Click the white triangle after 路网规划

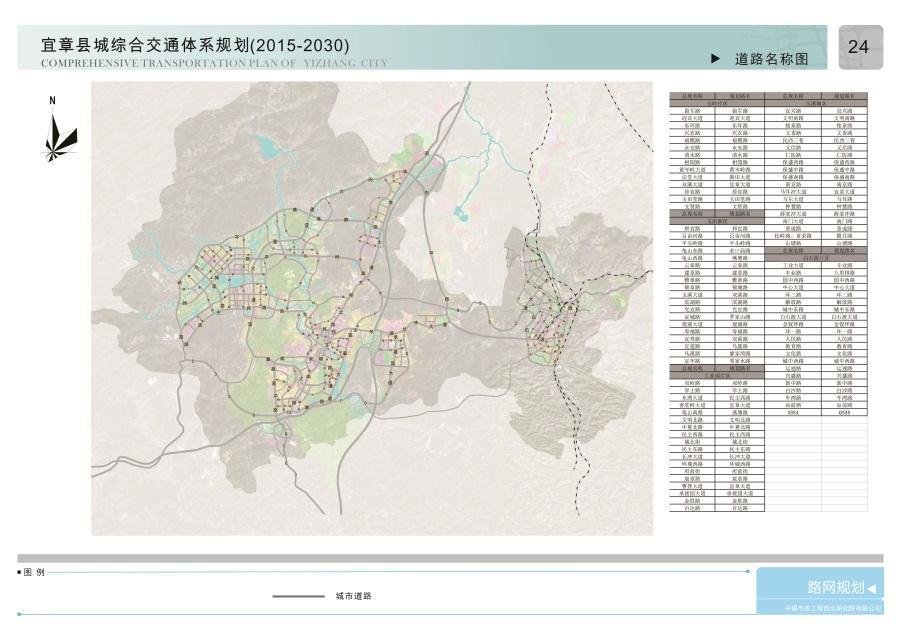click(x=871, y=587)
